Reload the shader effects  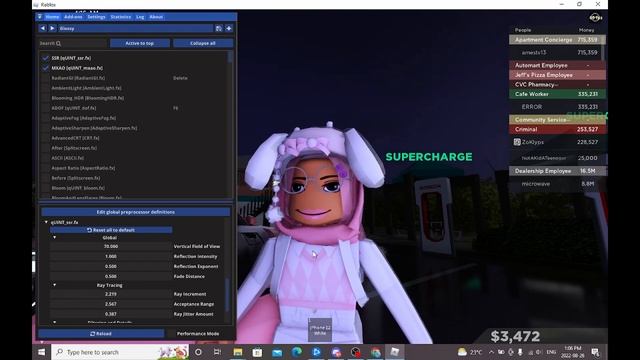tap(101, 334)
